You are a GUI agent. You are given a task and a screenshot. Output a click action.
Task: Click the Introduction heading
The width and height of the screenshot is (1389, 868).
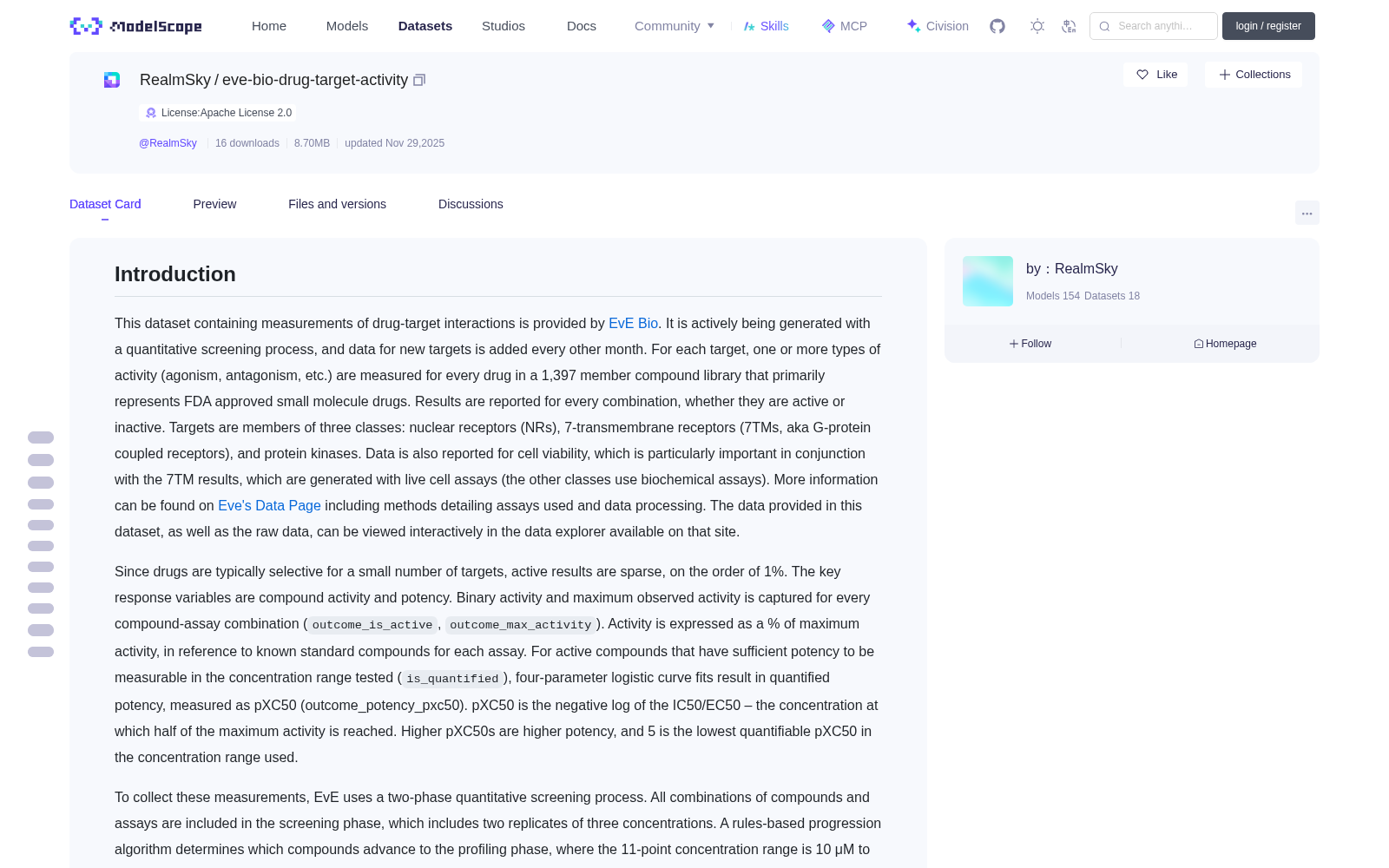tap(175, 274)
